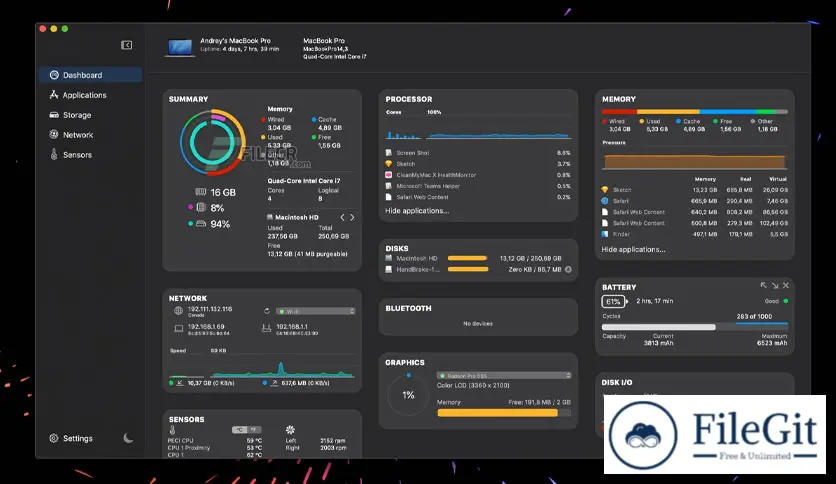
Task: Click the Finder icon in Memory list
Action: tap(605, 234)
